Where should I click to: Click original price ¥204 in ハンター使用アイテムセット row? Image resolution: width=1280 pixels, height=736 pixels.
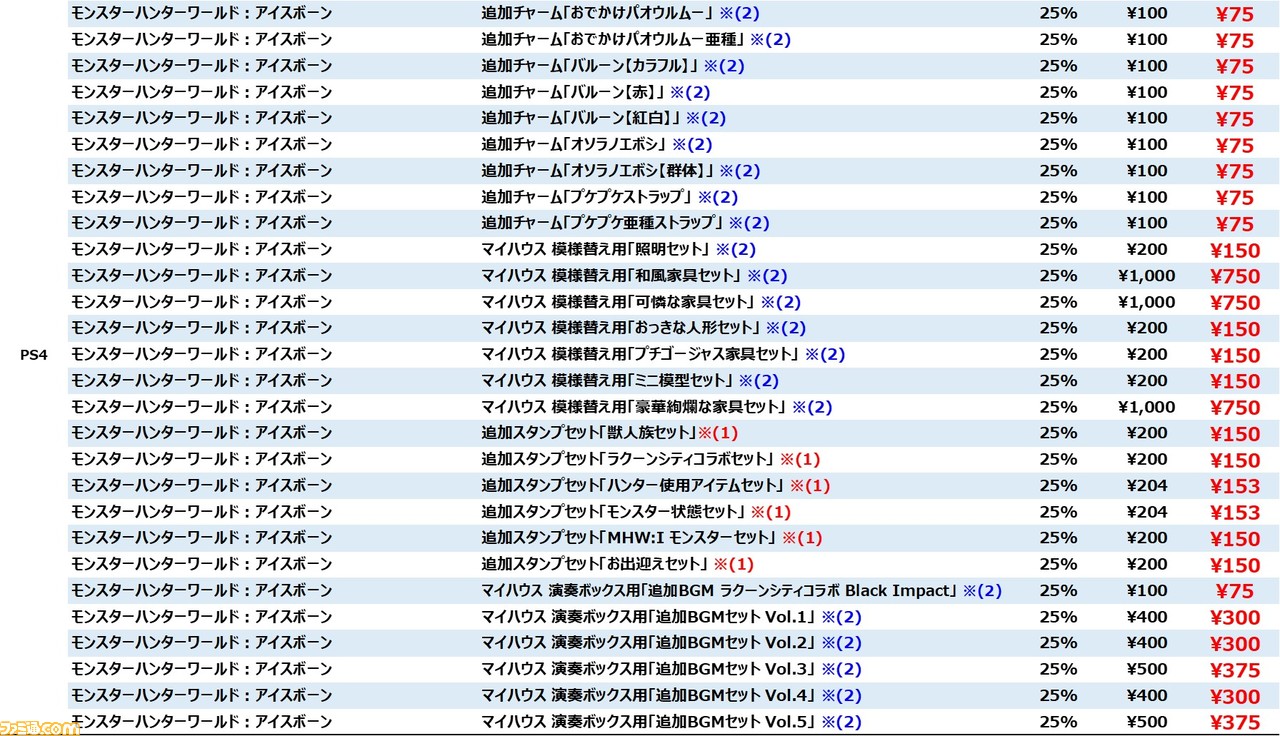1147,486
